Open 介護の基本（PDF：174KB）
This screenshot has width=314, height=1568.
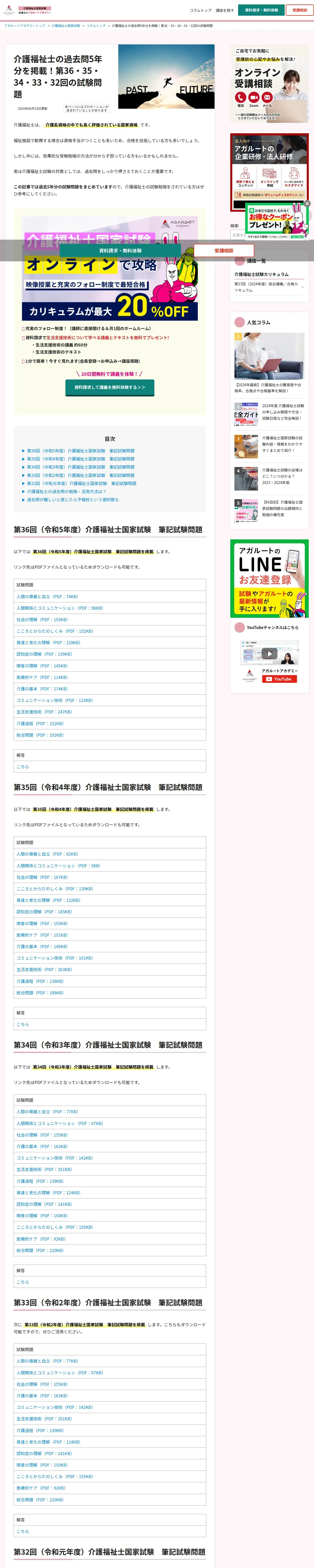click(42, 689)
